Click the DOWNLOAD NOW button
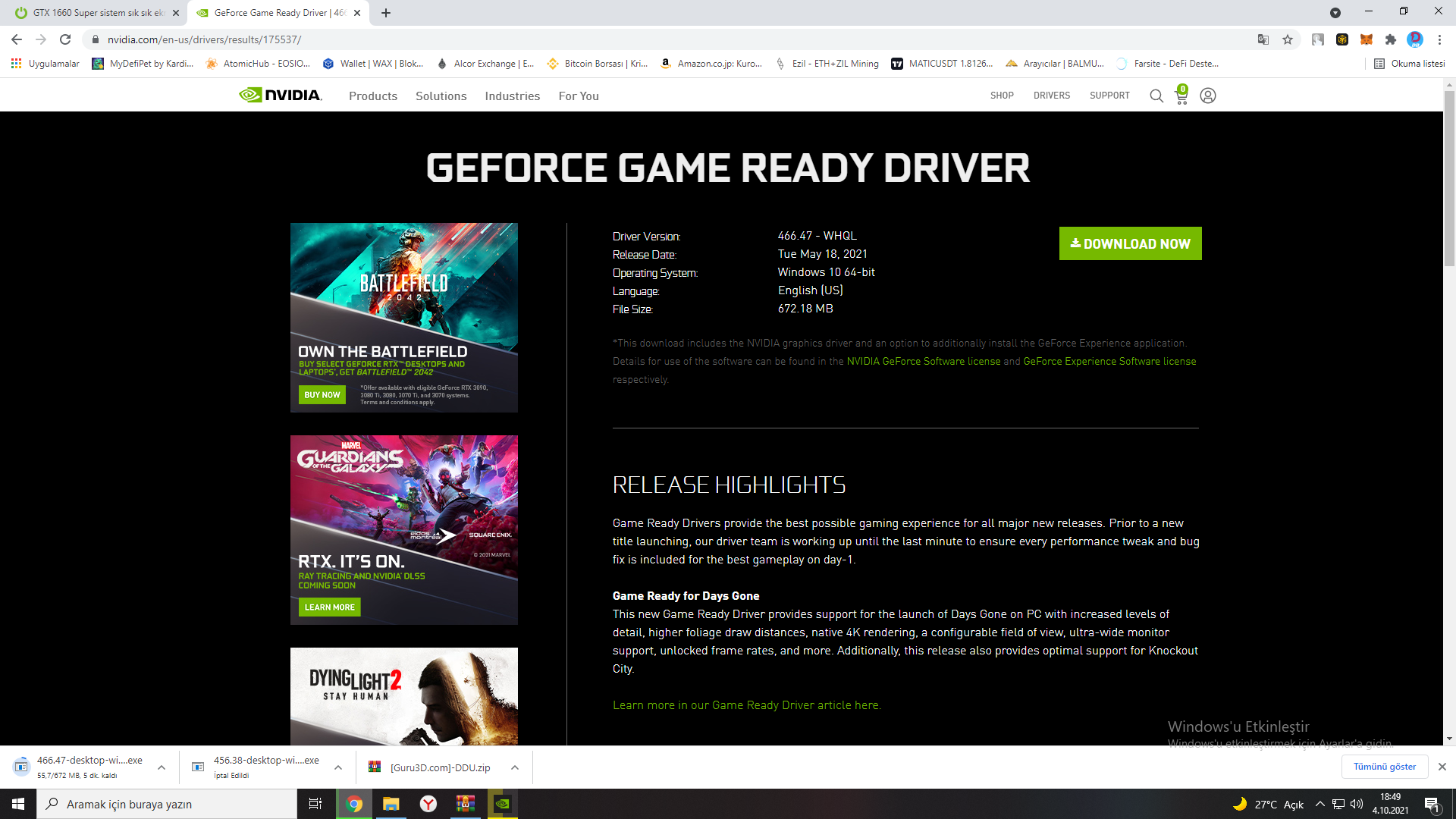The height and width of the screenshot is (819, 1456). click(1130, 243)
